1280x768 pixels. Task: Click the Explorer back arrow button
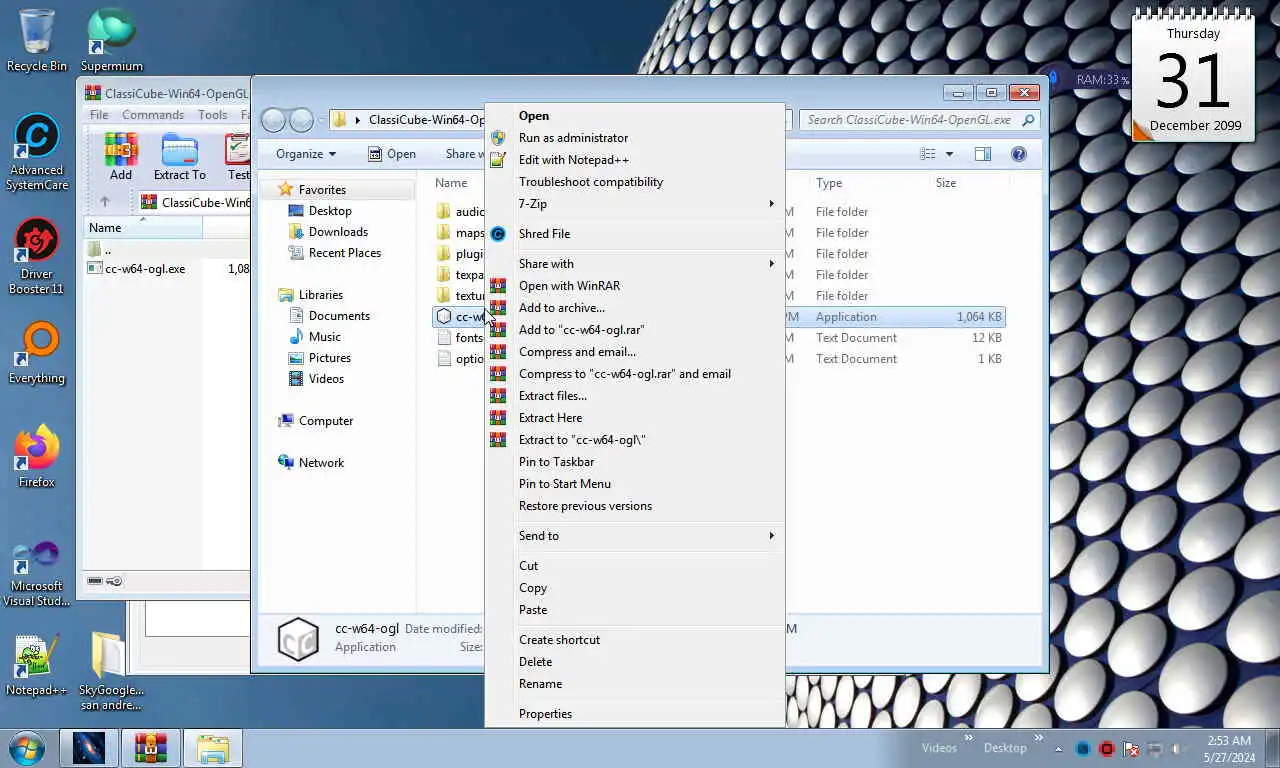click(x=273, y=120)
